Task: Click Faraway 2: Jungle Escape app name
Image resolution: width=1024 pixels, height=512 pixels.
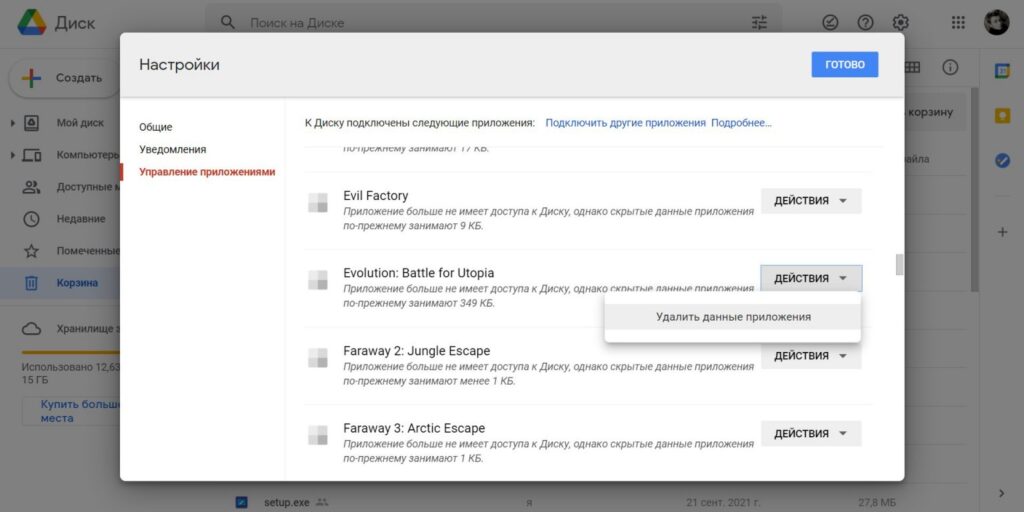Action: 417,351
